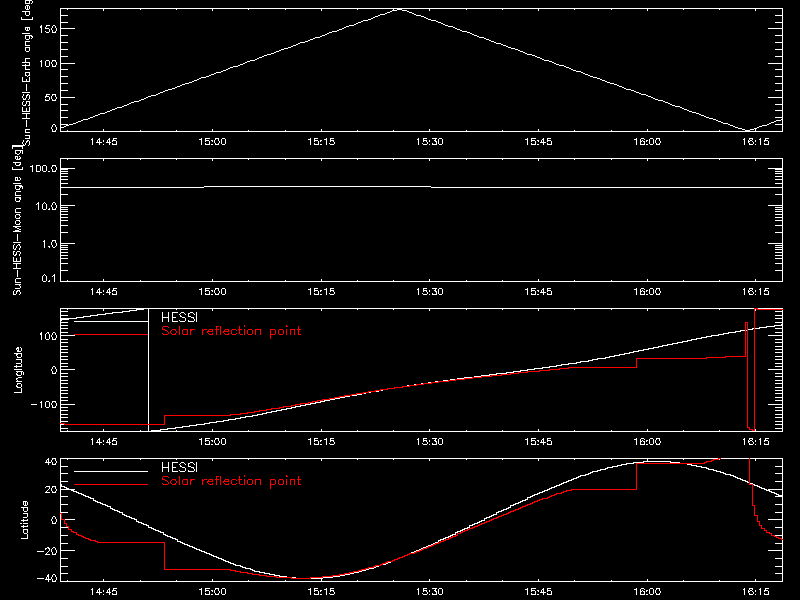Select 'Solar reflection point' legend in Latitude plot
800x600 pixels.
tap(231, 481)
